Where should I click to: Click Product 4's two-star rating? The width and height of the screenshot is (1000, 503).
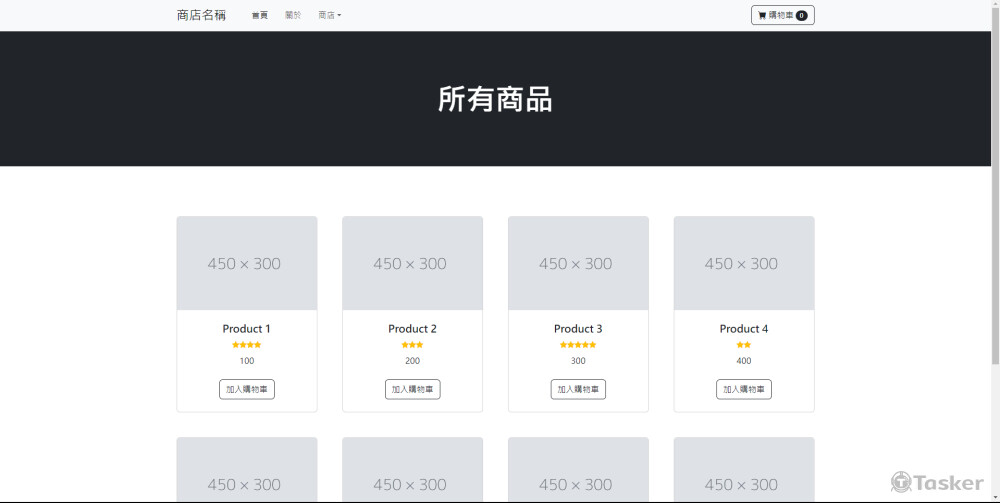[744, 345]
